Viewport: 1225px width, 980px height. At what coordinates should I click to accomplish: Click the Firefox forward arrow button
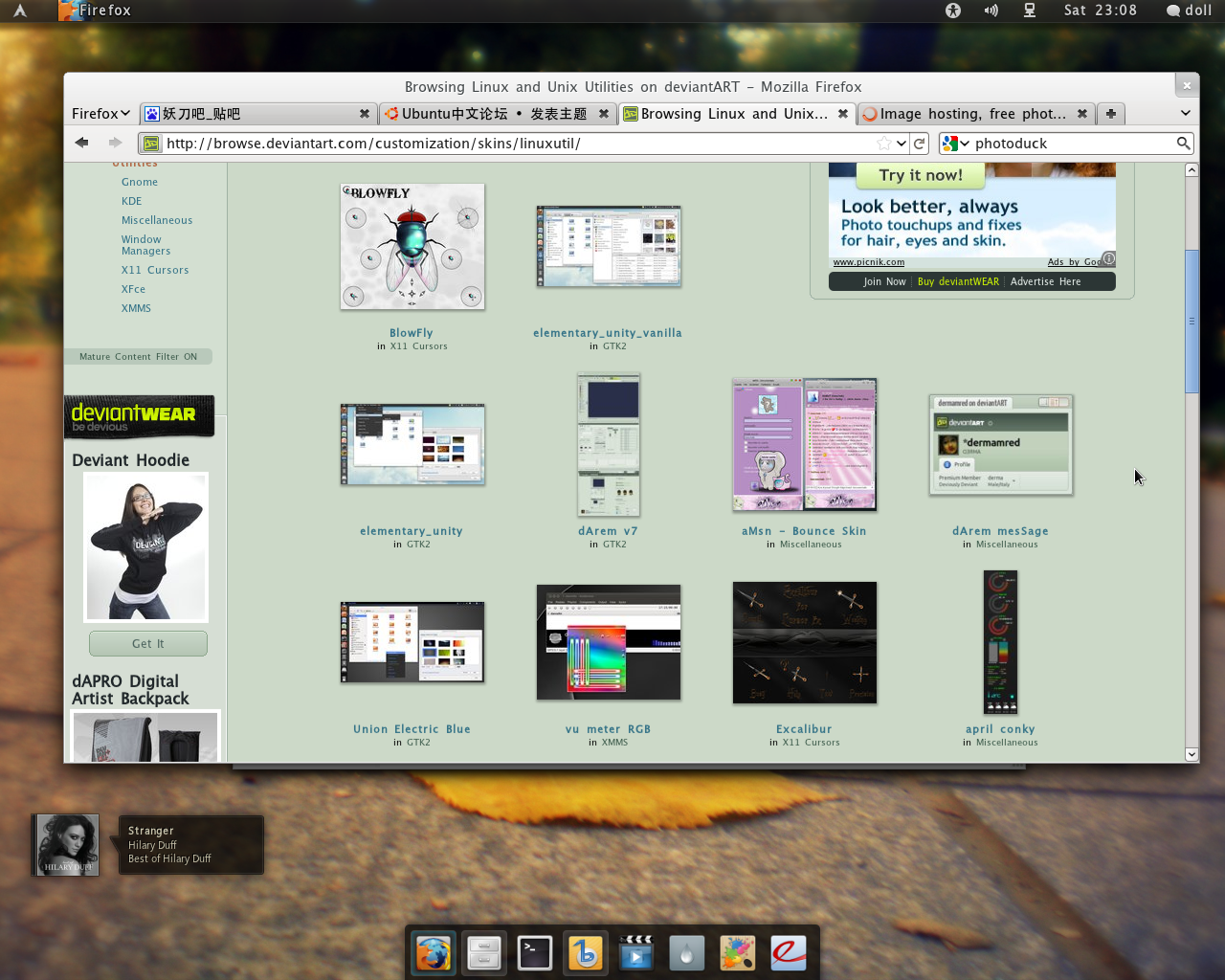coord(115,143)
